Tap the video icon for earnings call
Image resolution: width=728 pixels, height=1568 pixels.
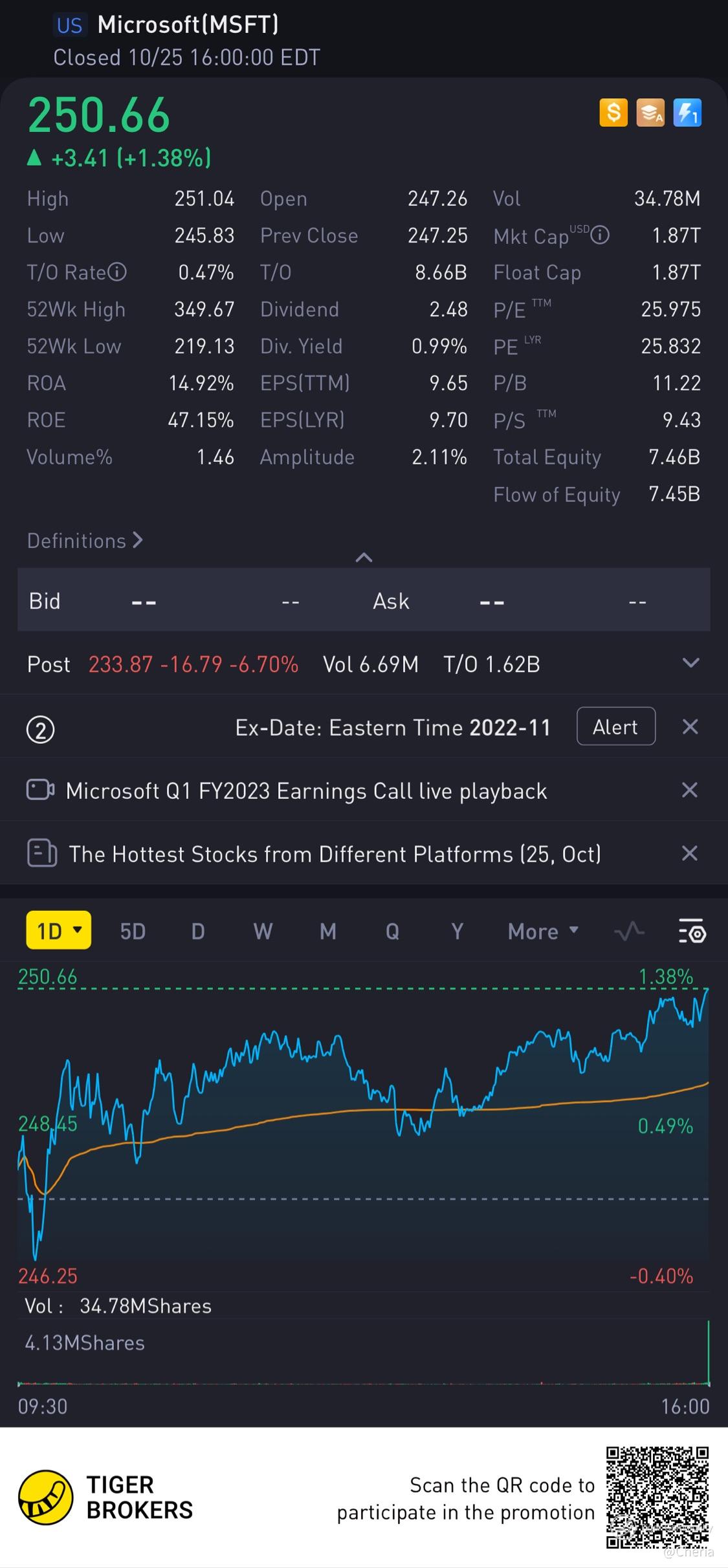pos(40,790)
